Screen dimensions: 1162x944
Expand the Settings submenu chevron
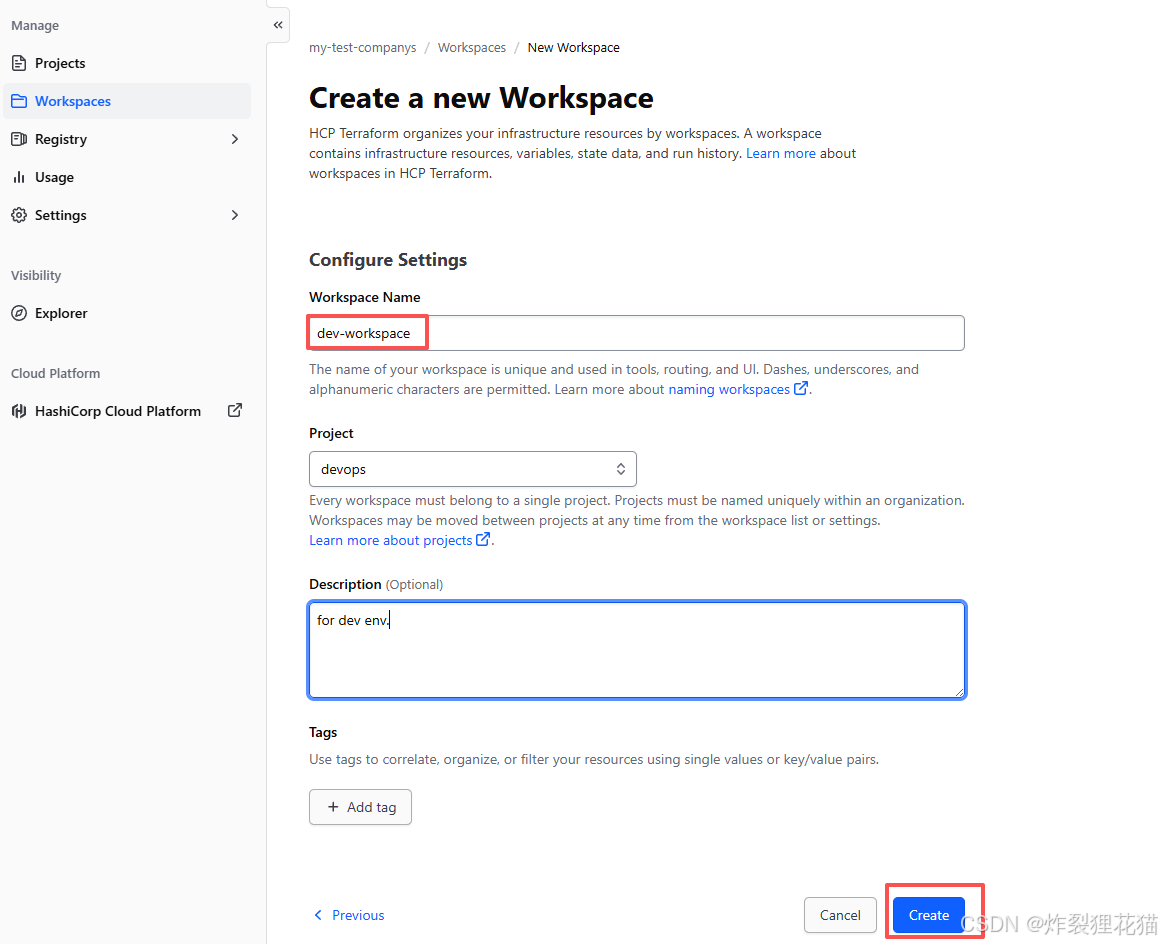[235, 215]
